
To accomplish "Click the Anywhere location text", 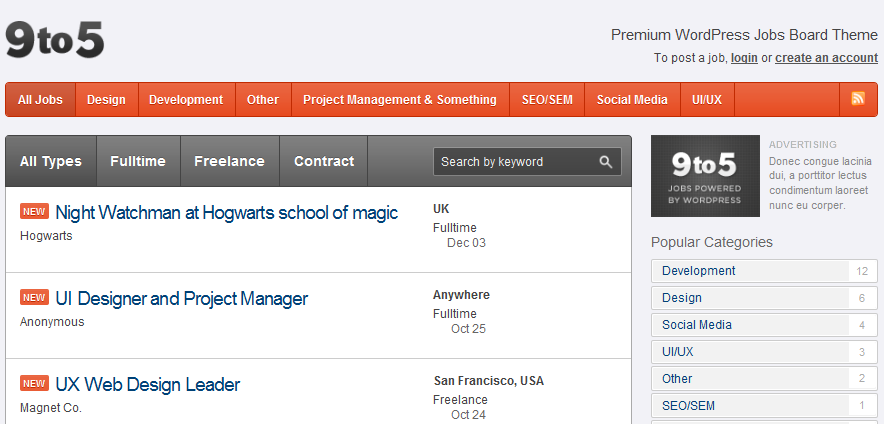I will 461,295.
